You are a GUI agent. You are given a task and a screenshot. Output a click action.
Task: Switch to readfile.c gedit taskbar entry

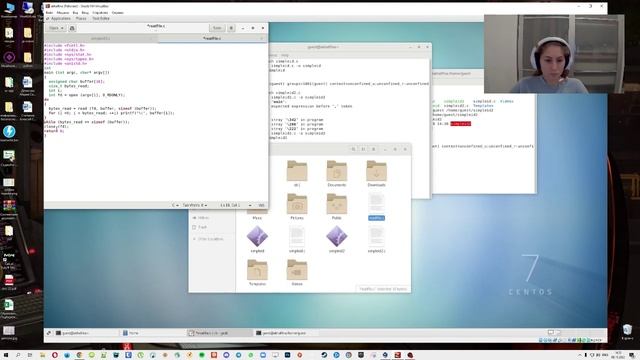coord(220,333)
